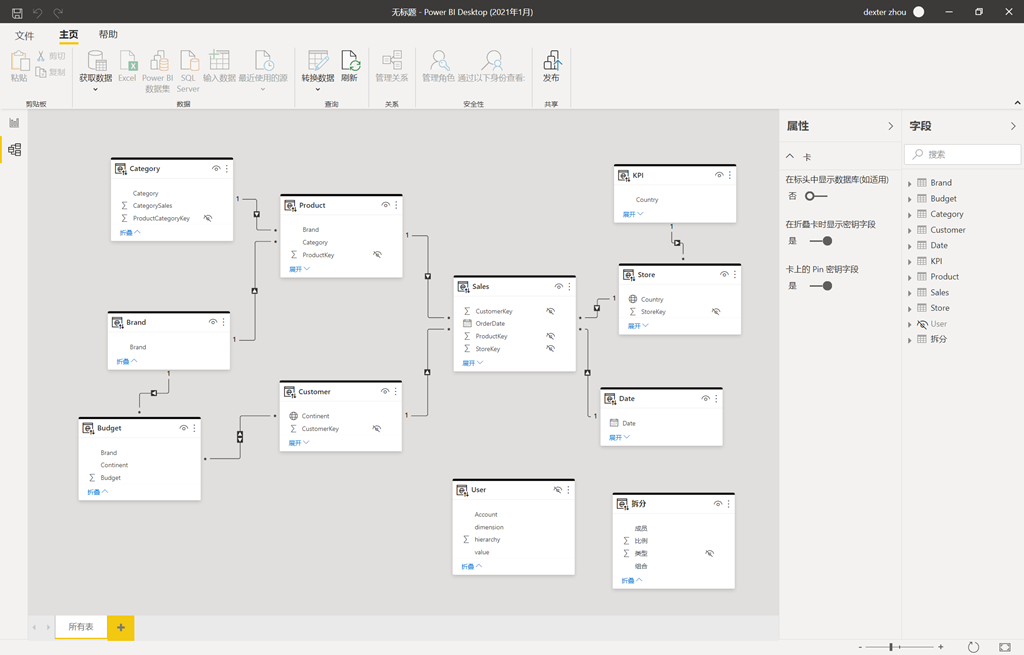Click the Fields search (搜索) box
The width and height of the screenshot is (1024, 655).
point(963,155)
